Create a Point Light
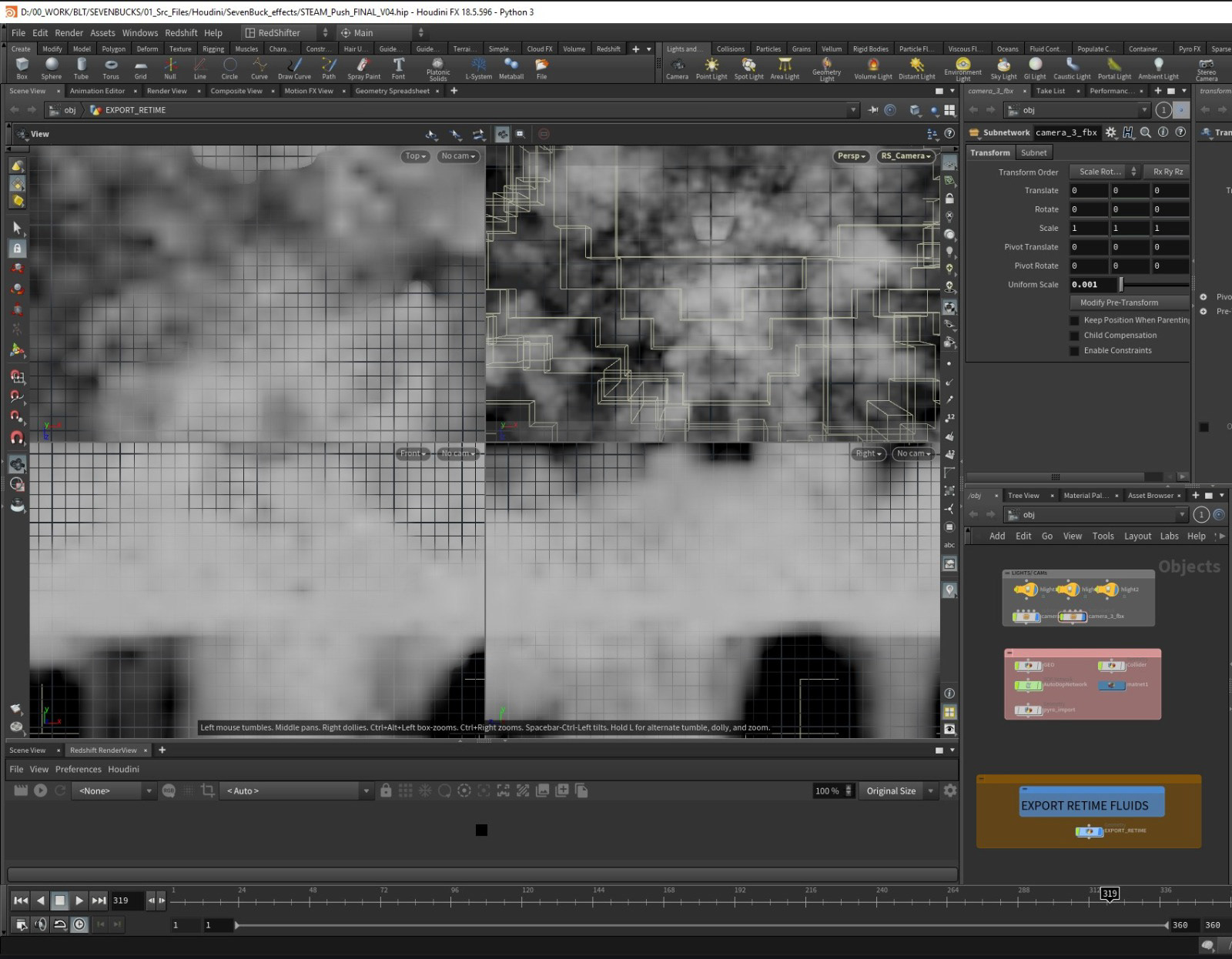This screenshot has height=959, width=1232. point(711,68)
